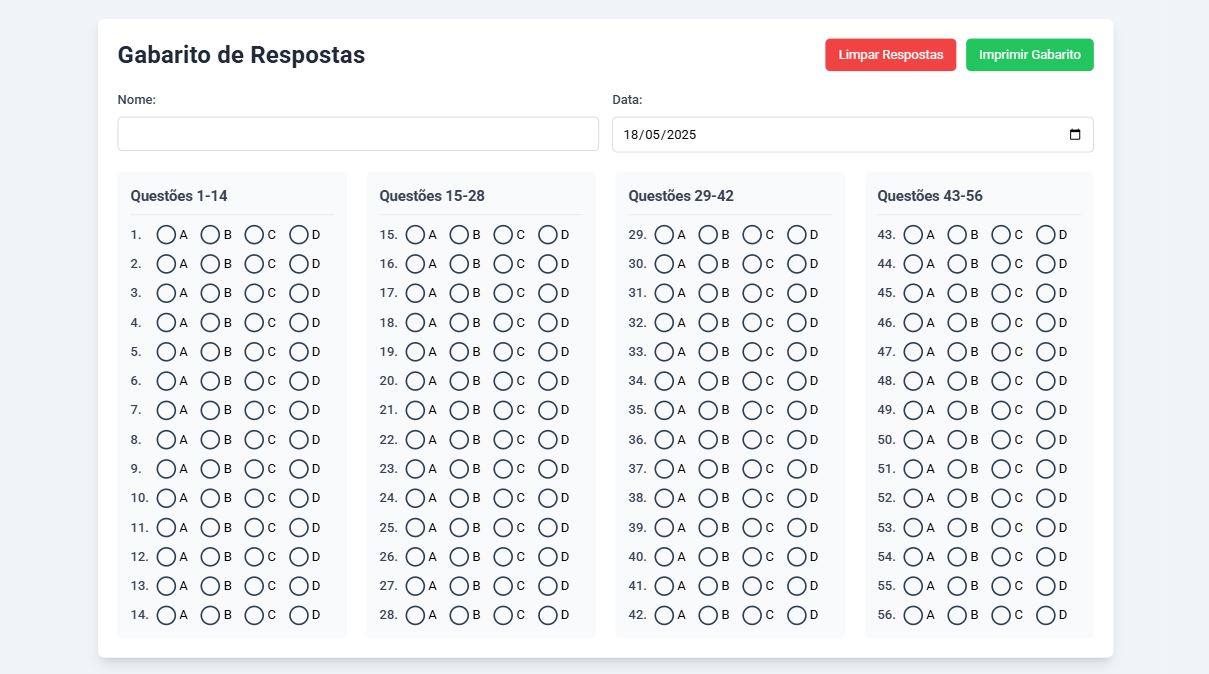Choose option D for question 42
This screenshot has width=1209, height=674.
(x=797, y=616)
